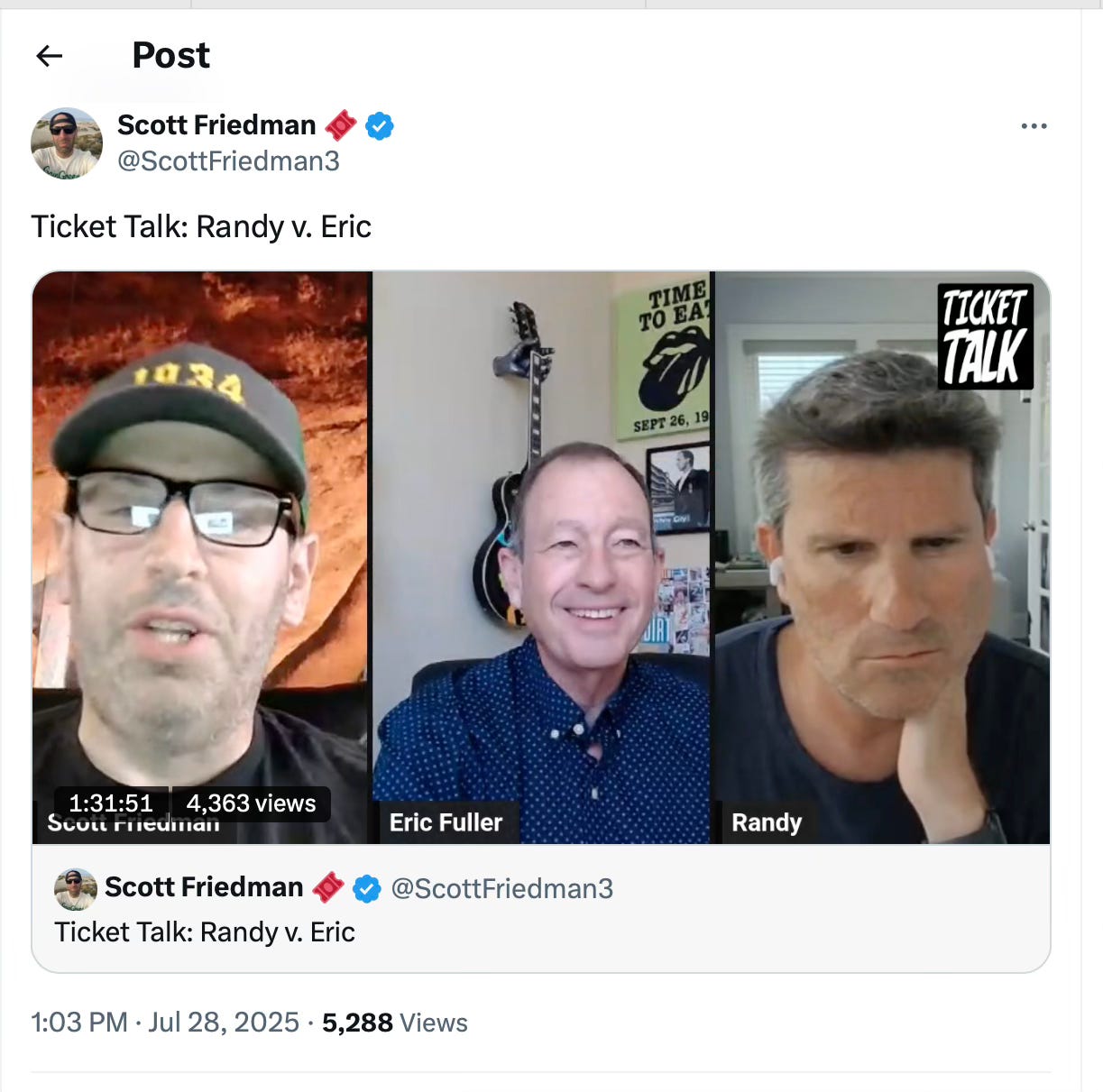Click the Ticket Talk logo on video
Viewport: 1103px width, 1092px height.
[985, 335]
